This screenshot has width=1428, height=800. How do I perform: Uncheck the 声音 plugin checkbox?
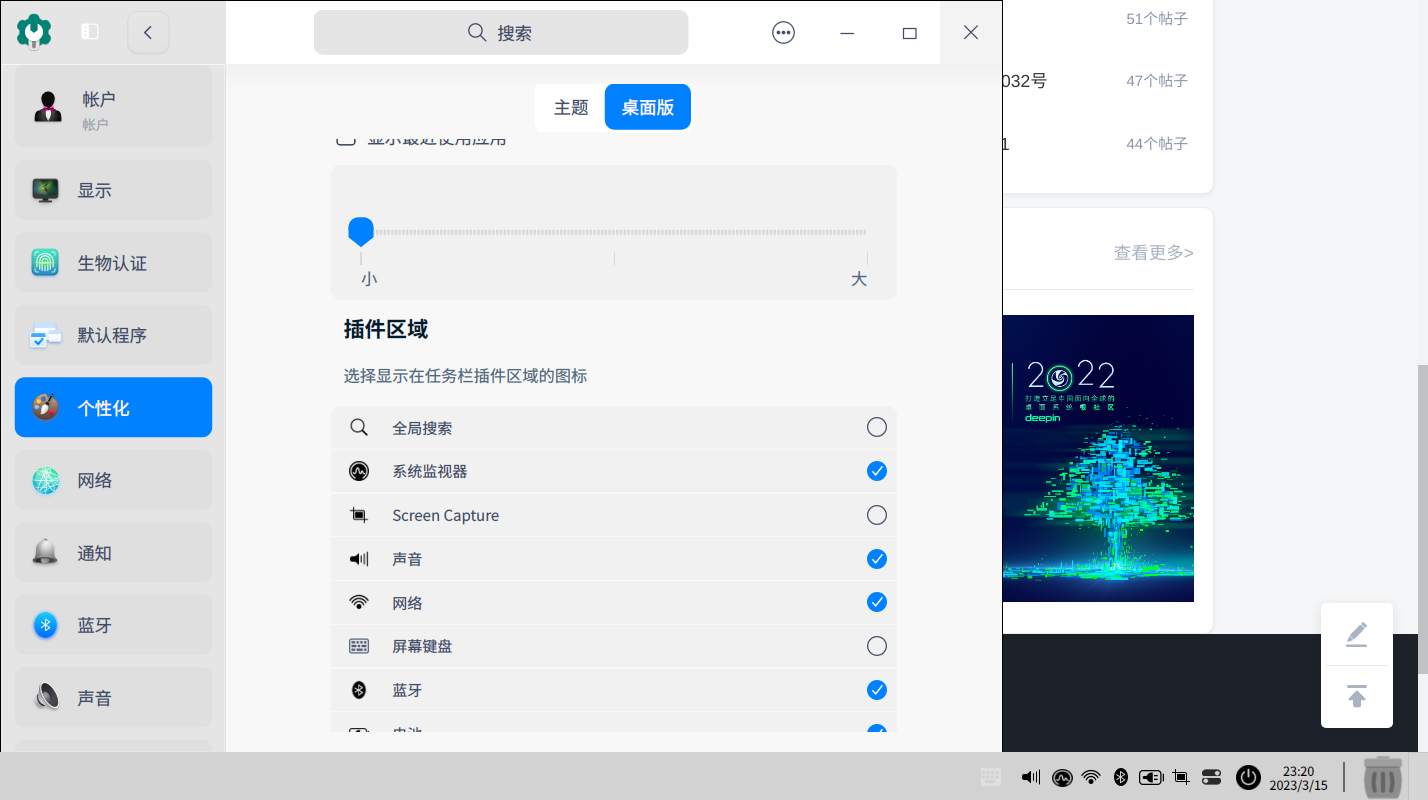(x=877, y=559)
